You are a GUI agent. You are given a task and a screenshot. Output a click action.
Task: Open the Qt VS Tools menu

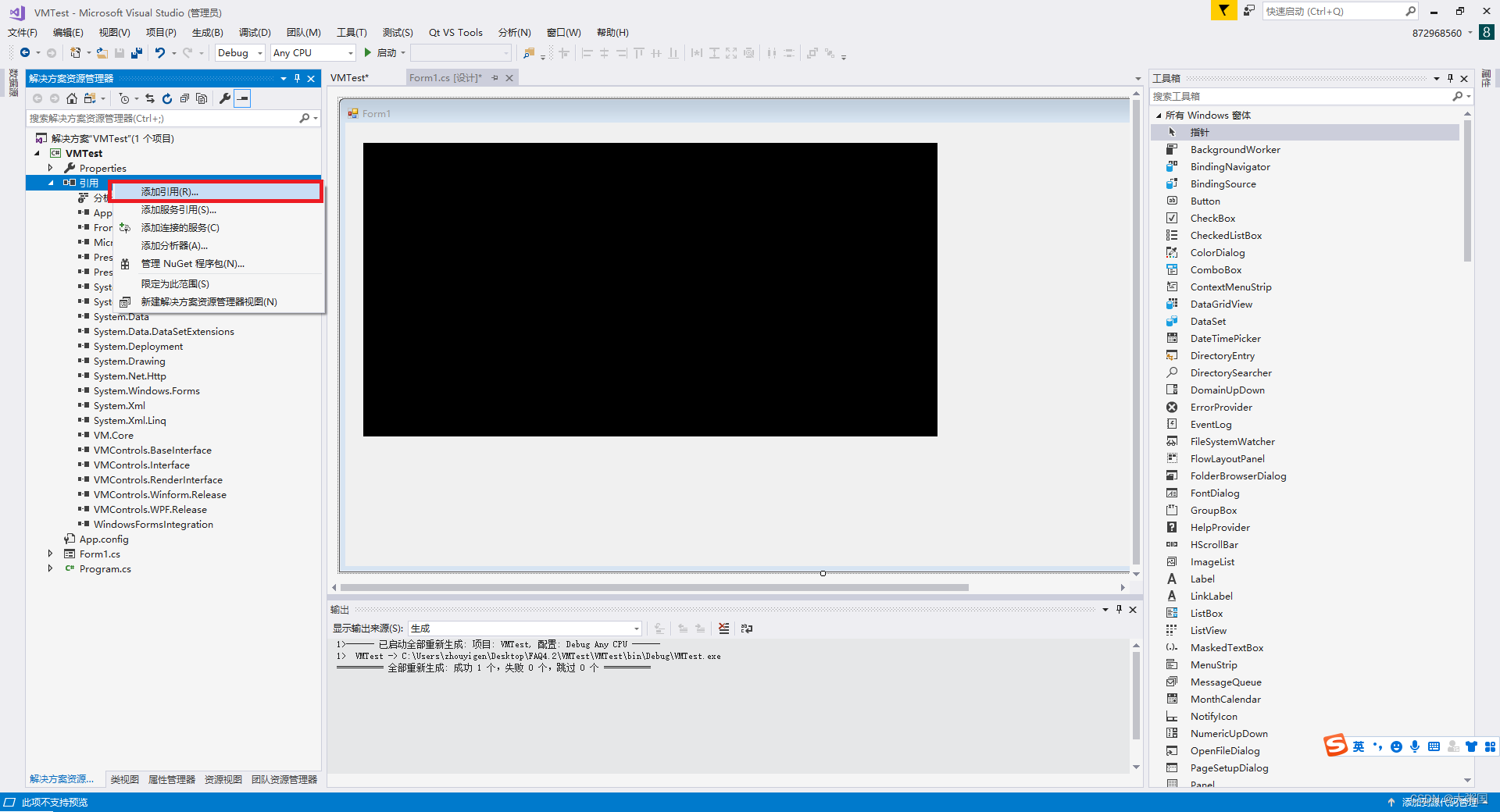[x=455, y=32]
